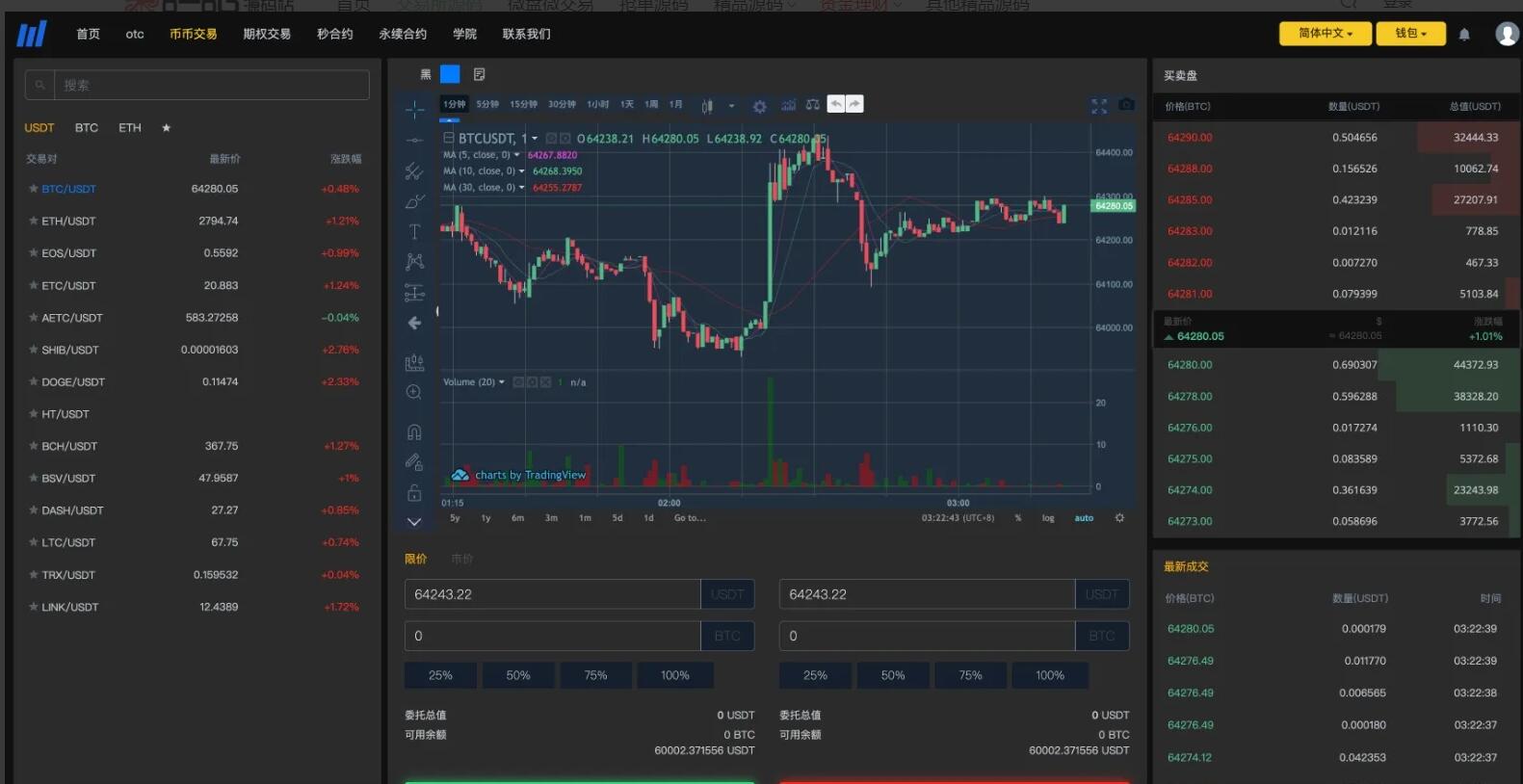Image resolution: width=1523 pixels, height=784 pixels.
Task: Toggle auto scale on the chart
Action: [1084, 518]
